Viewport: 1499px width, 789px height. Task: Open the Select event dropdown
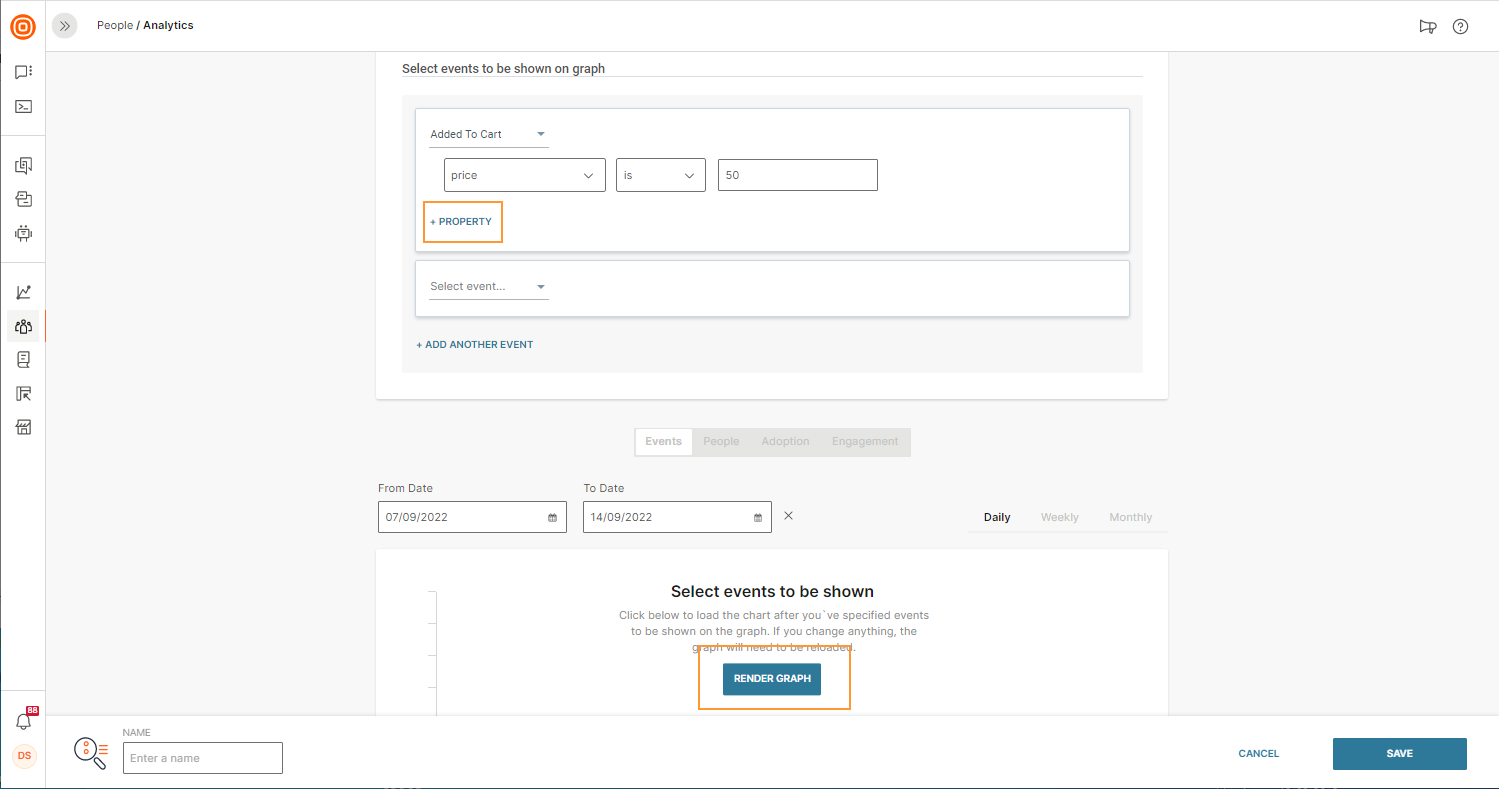tap(489, 287)
